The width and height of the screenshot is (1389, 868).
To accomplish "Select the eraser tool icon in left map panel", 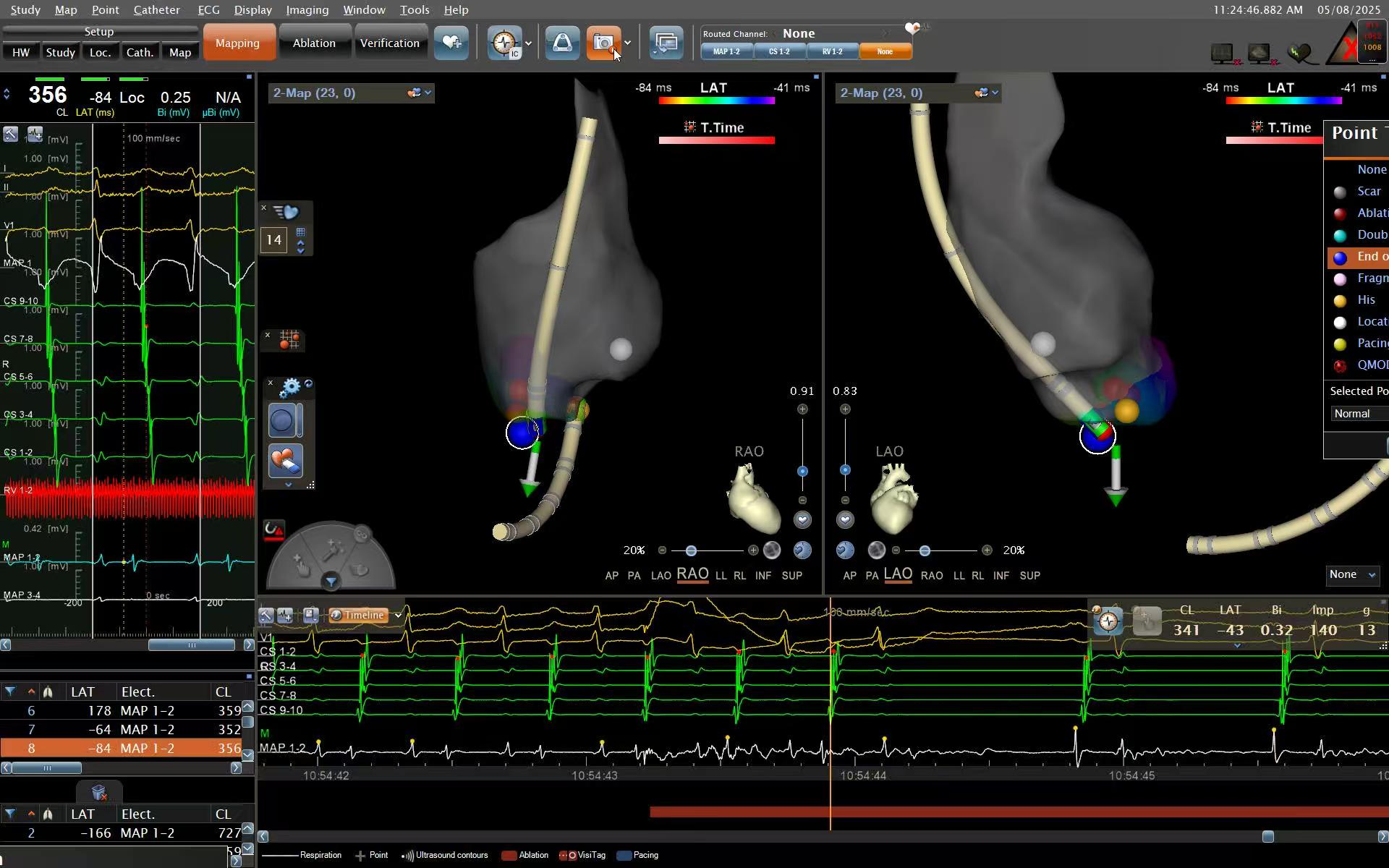I will (285, 461).
